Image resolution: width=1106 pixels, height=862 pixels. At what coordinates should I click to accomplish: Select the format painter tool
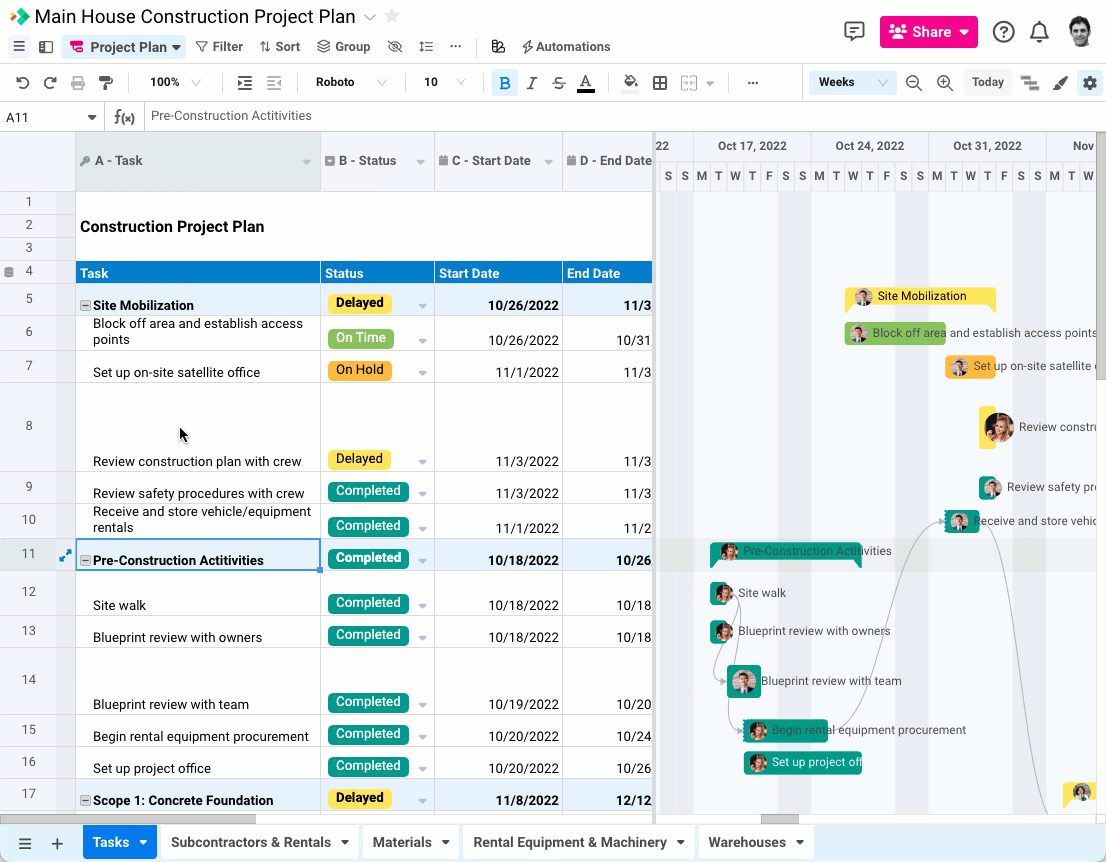click(106, 83)
